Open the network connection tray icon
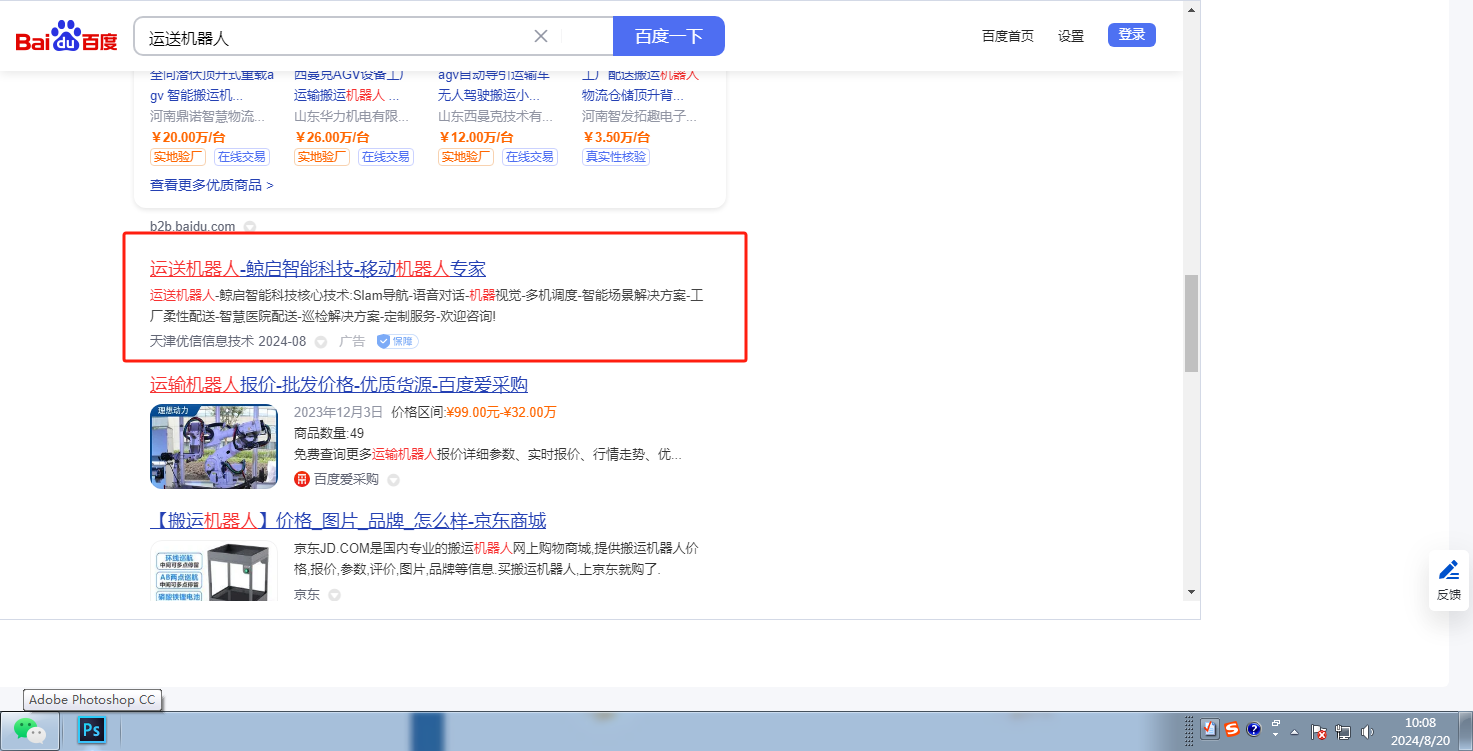 click(x=1343, y=732)
